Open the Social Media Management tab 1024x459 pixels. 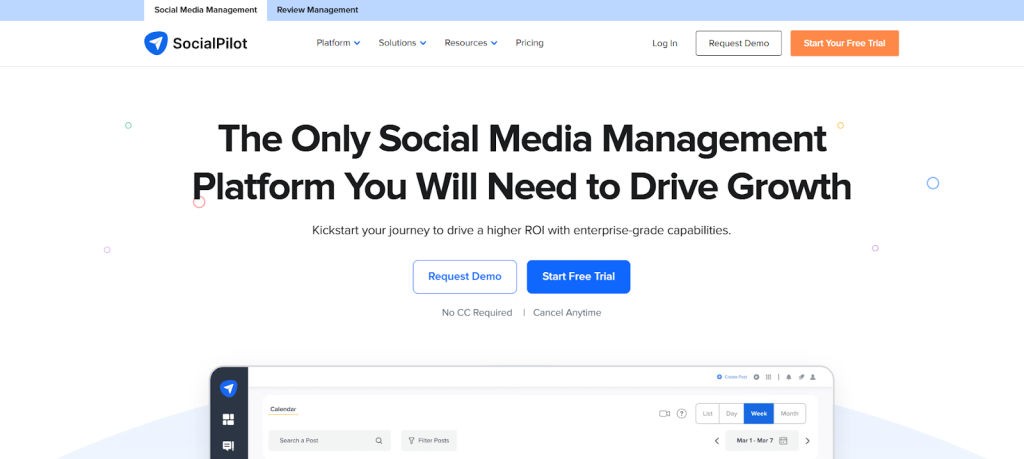(x=206, y=10)
